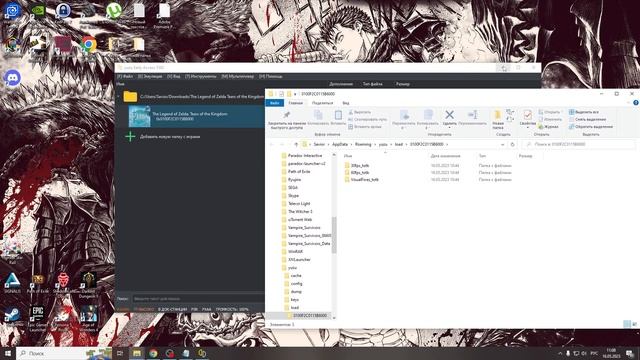Open the Explorer Файл tab
The image size is (640, 360).
point(275,103)
